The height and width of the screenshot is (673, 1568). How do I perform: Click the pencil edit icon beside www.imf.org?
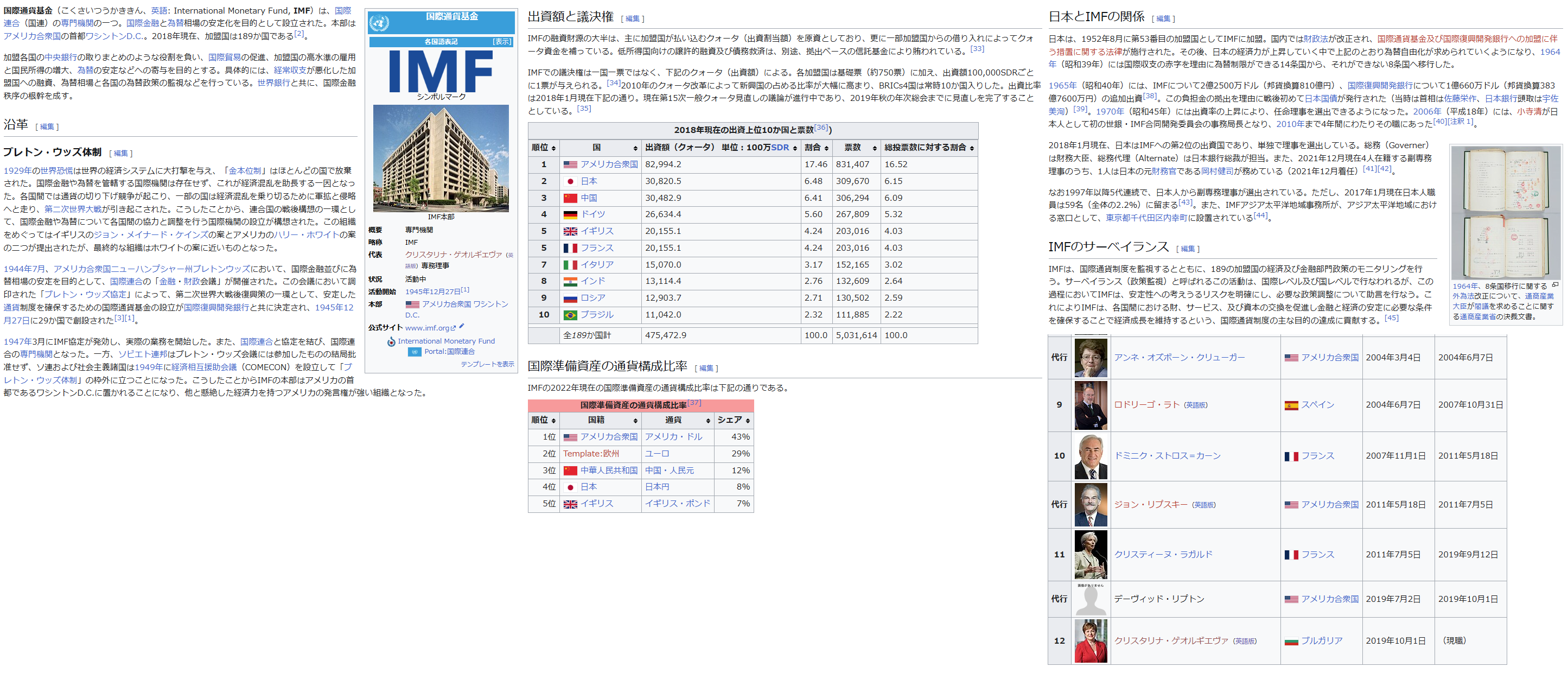click(x=462, y=326)
